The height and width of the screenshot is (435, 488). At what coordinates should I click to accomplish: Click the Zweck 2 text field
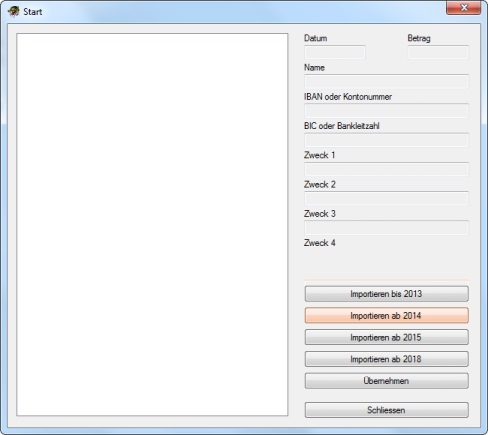click(386, 198)
